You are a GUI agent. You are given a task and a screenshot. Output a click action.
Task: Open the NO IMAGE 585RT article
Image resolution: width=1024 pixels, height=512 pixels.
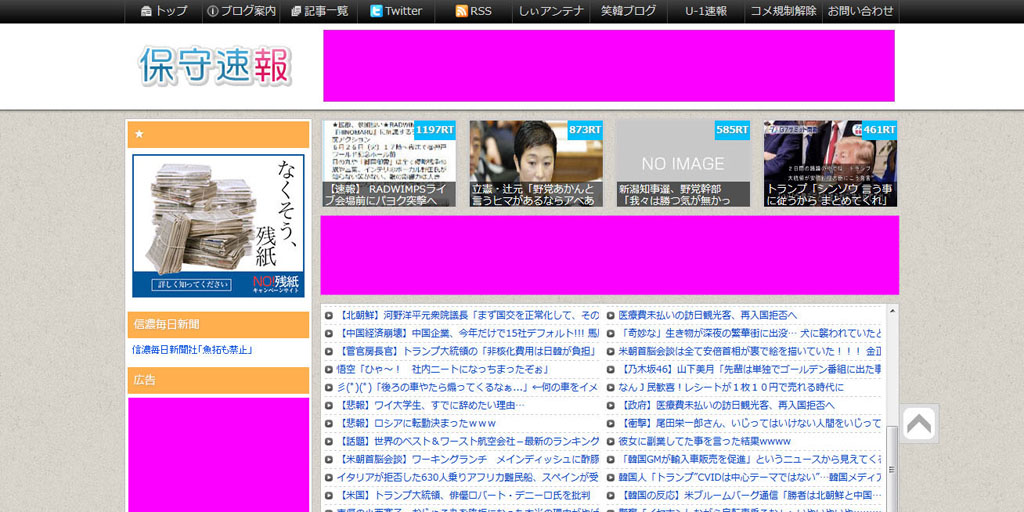683,164
